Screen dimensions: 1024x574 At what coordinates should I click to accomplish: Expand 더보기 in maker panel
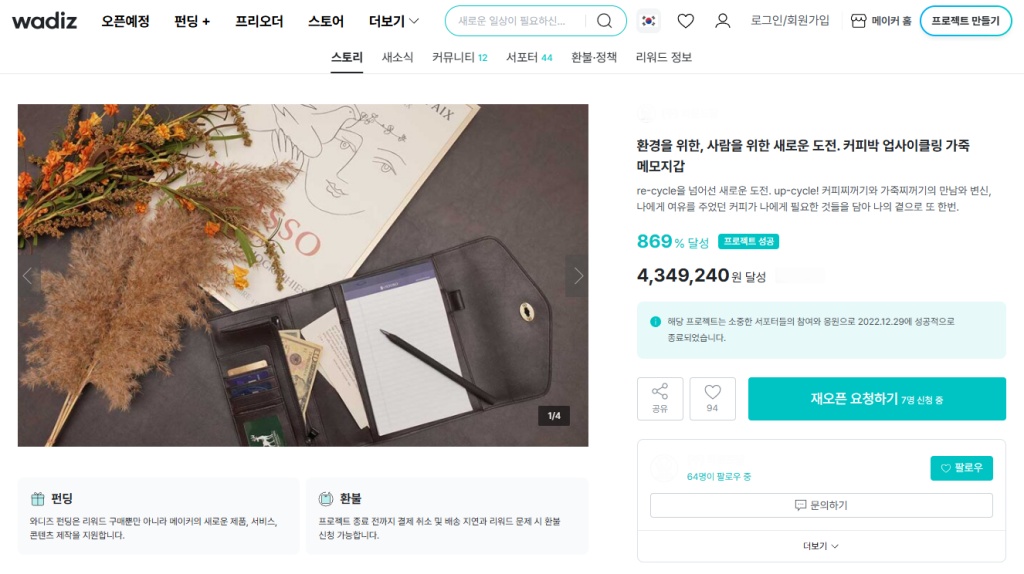821,546
